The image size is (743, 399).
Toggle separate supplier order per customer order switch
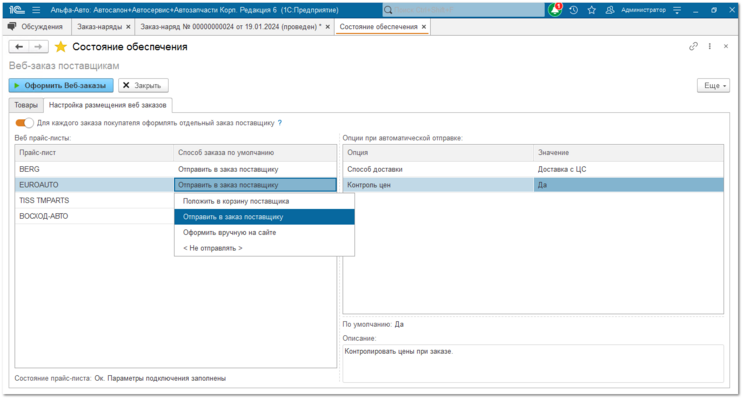click(24, 123)
